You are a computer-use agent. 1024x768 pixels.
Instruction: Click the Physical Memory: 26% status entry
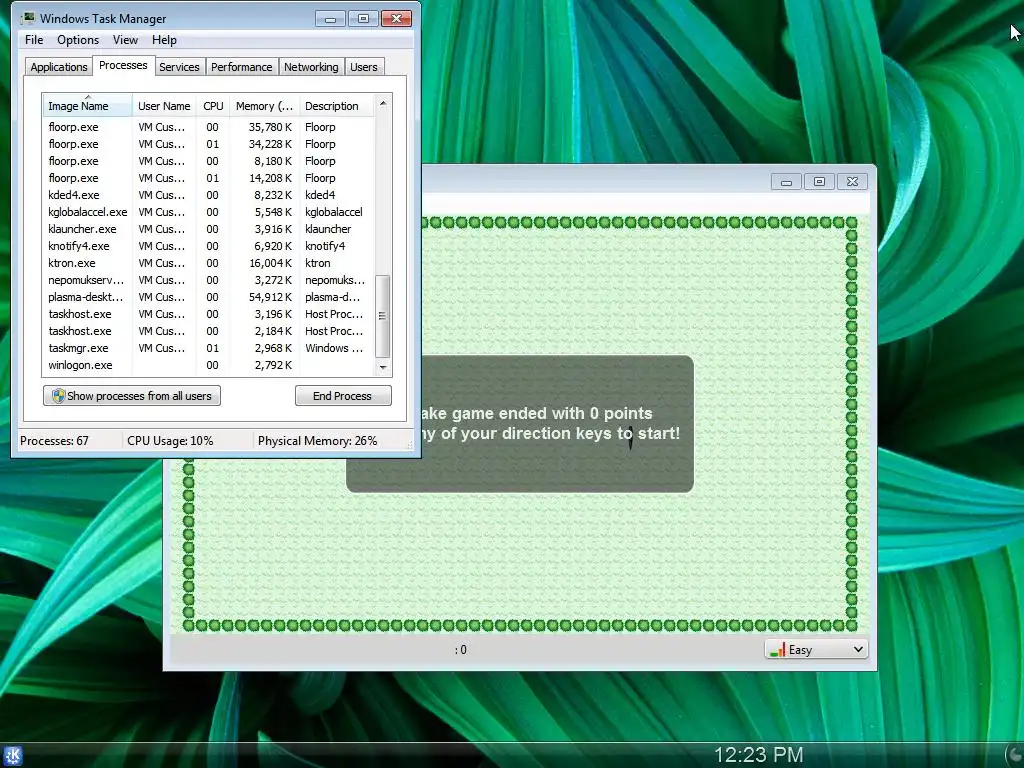pyautogui.click(x=317, y=441)
